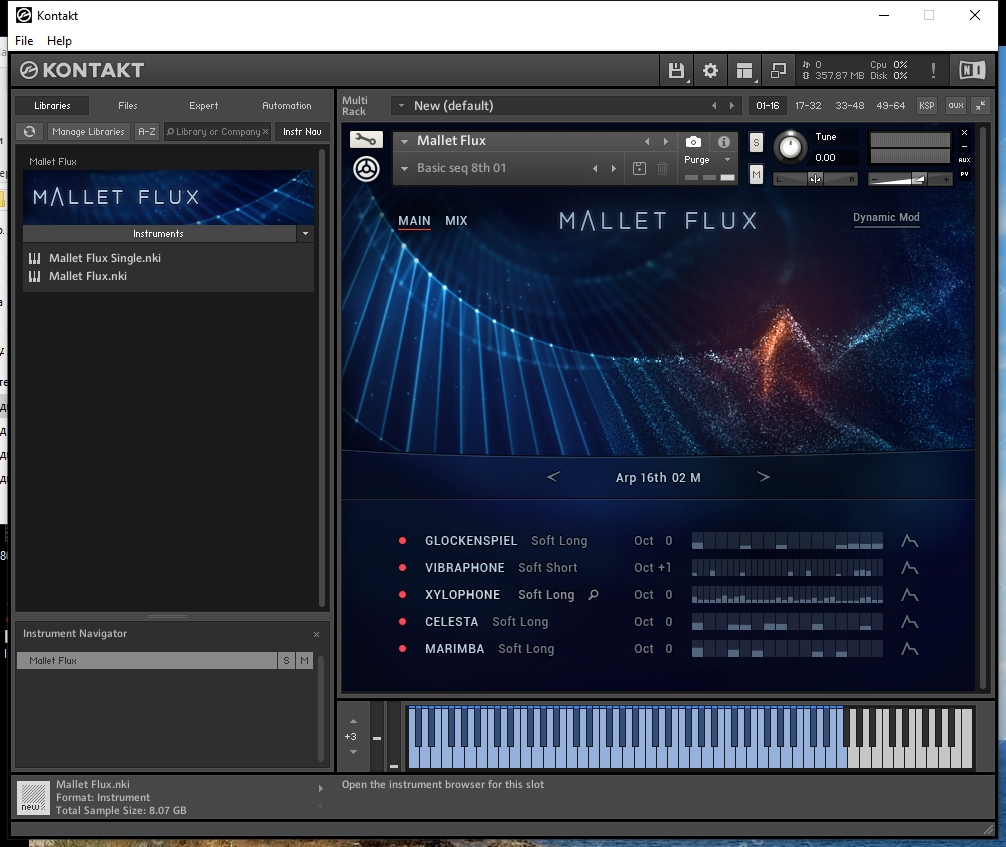Screen dimensions: 1006x847
Task: Refresh the libraries list
Action: click(x=30, y=132)
